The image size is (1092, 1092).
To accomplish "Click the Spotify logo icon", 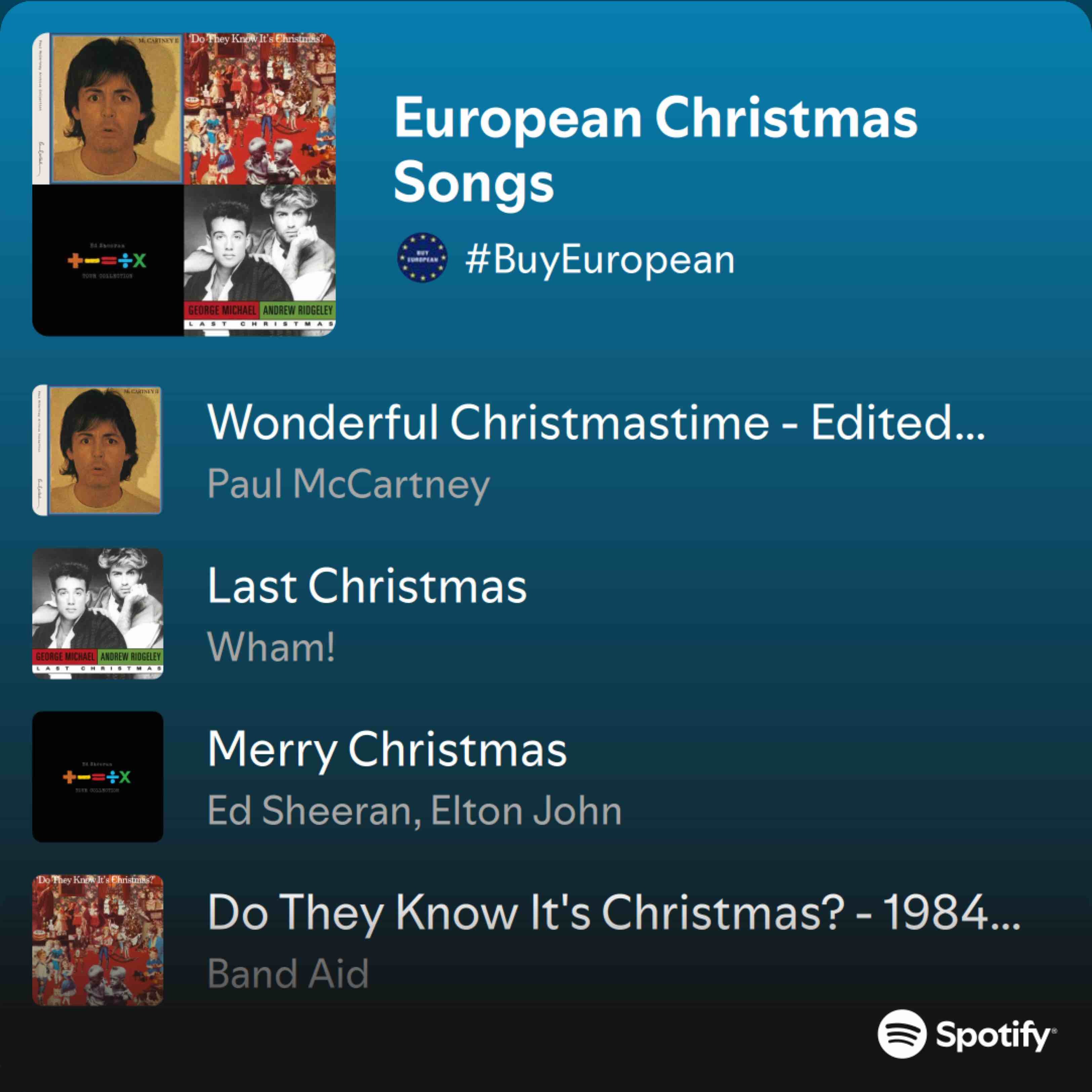I will click(902, 1034).
